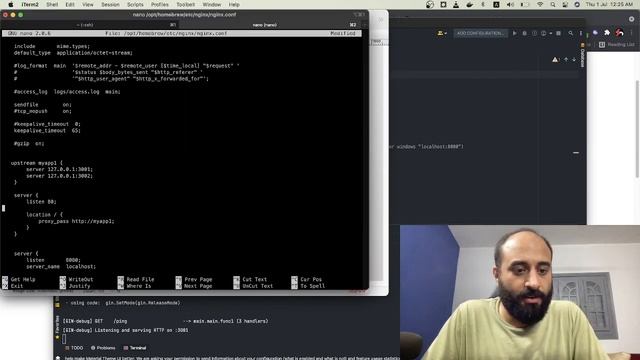The width and height of the screenshot is (640, 360).
Task: Click the 'proxy_pass http://myapp1;' line
Action: click(76, 221)
